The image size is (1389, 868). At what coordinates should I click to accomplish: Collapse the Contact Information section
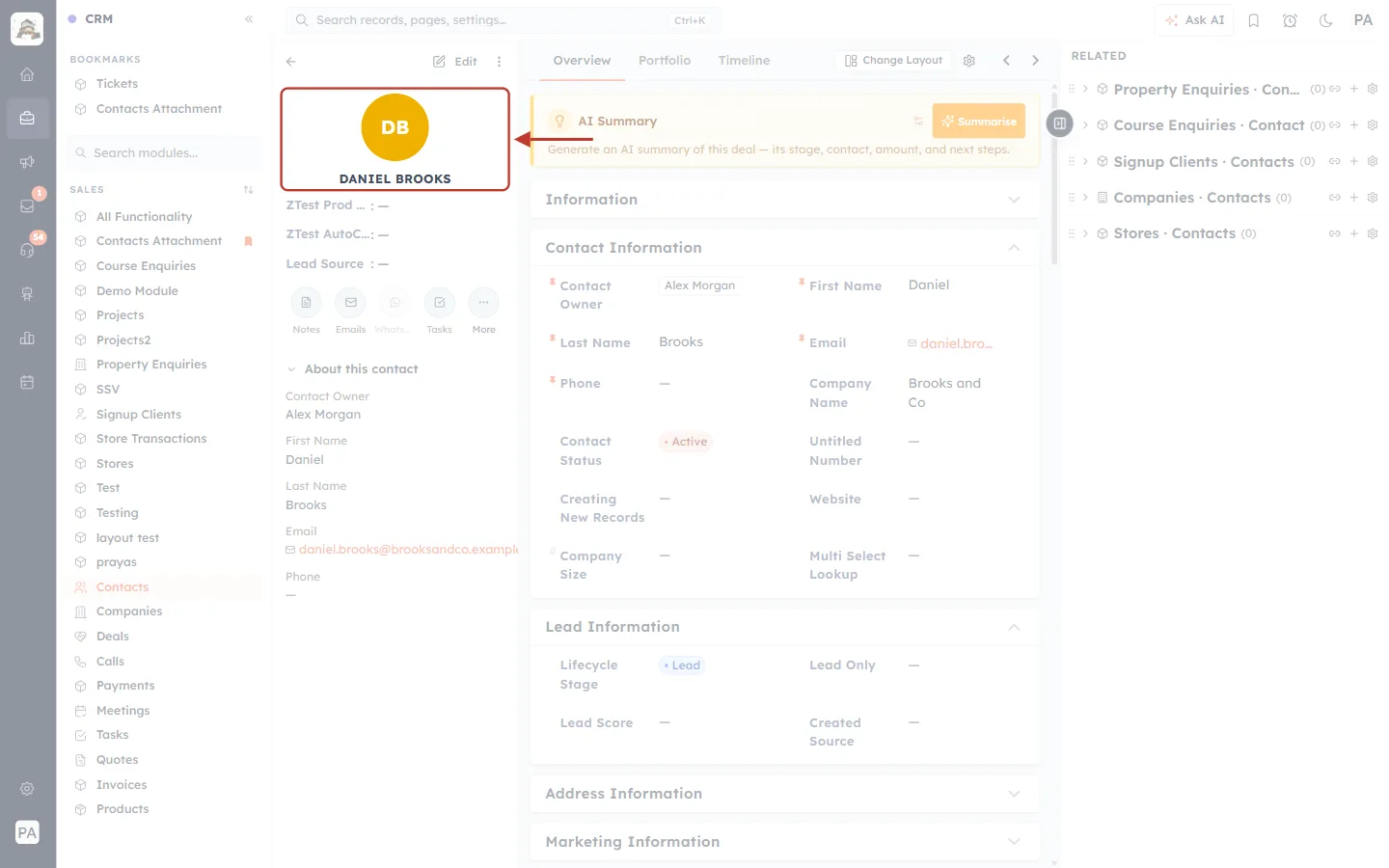point(1014,248)
